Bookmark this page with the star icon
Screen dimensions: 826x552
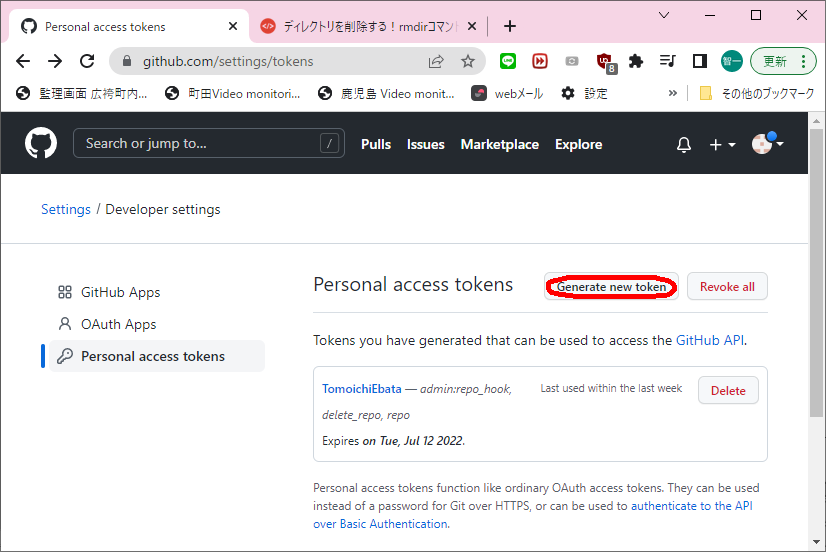point(468,61)
